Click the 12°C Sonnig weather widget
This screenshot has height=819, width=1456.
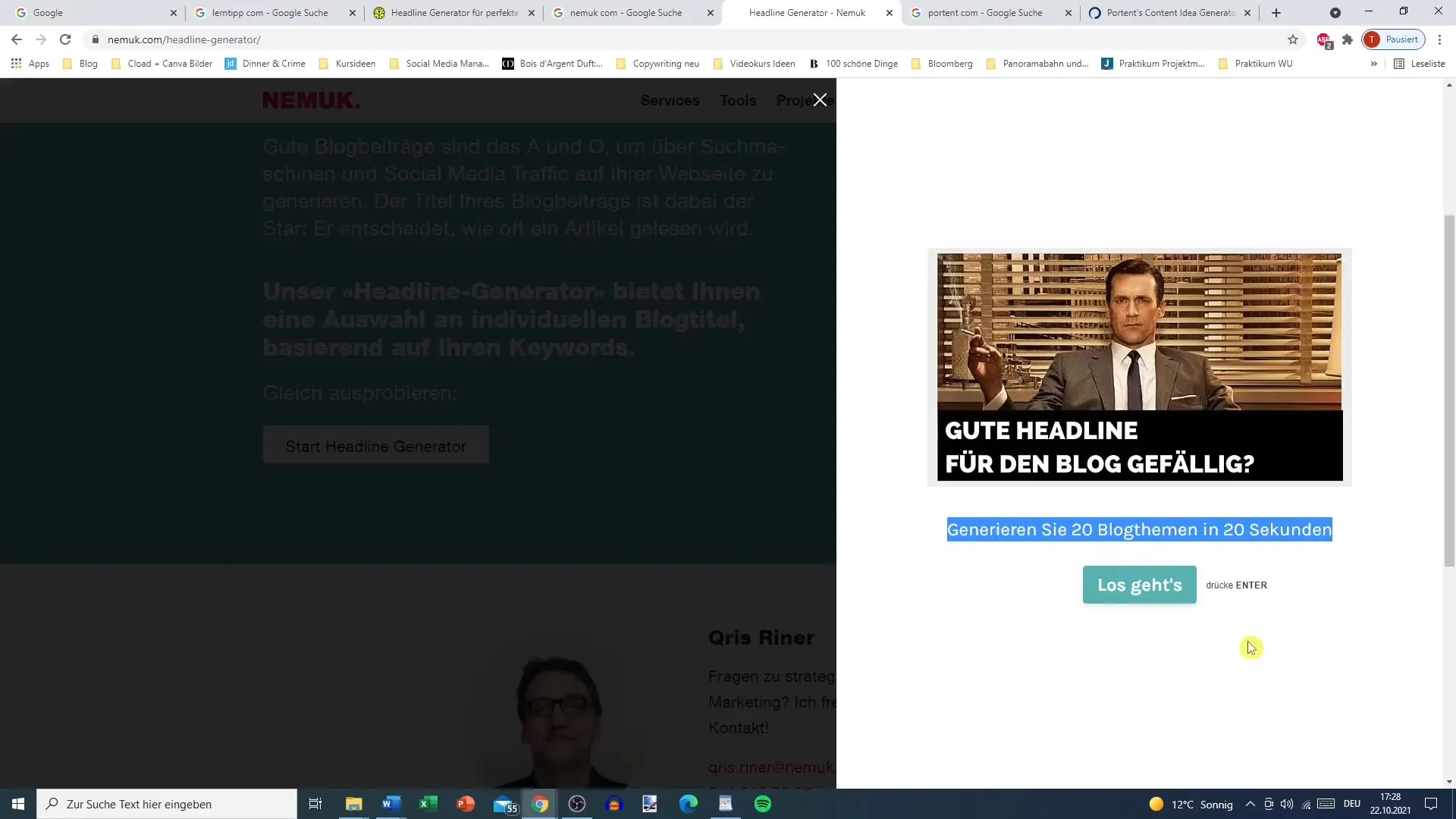(1191, 804)
